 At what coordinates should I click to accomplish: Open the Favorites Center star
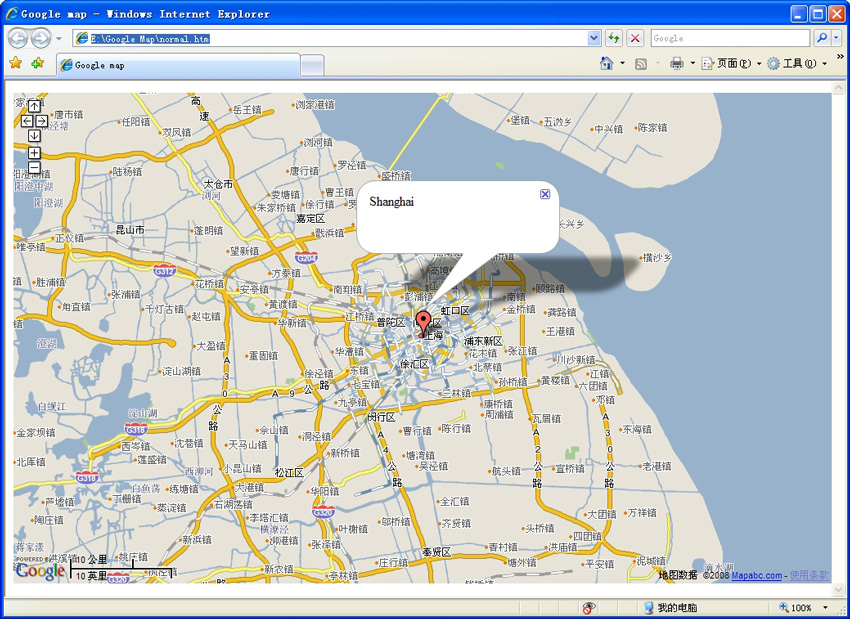pos(16,63)
